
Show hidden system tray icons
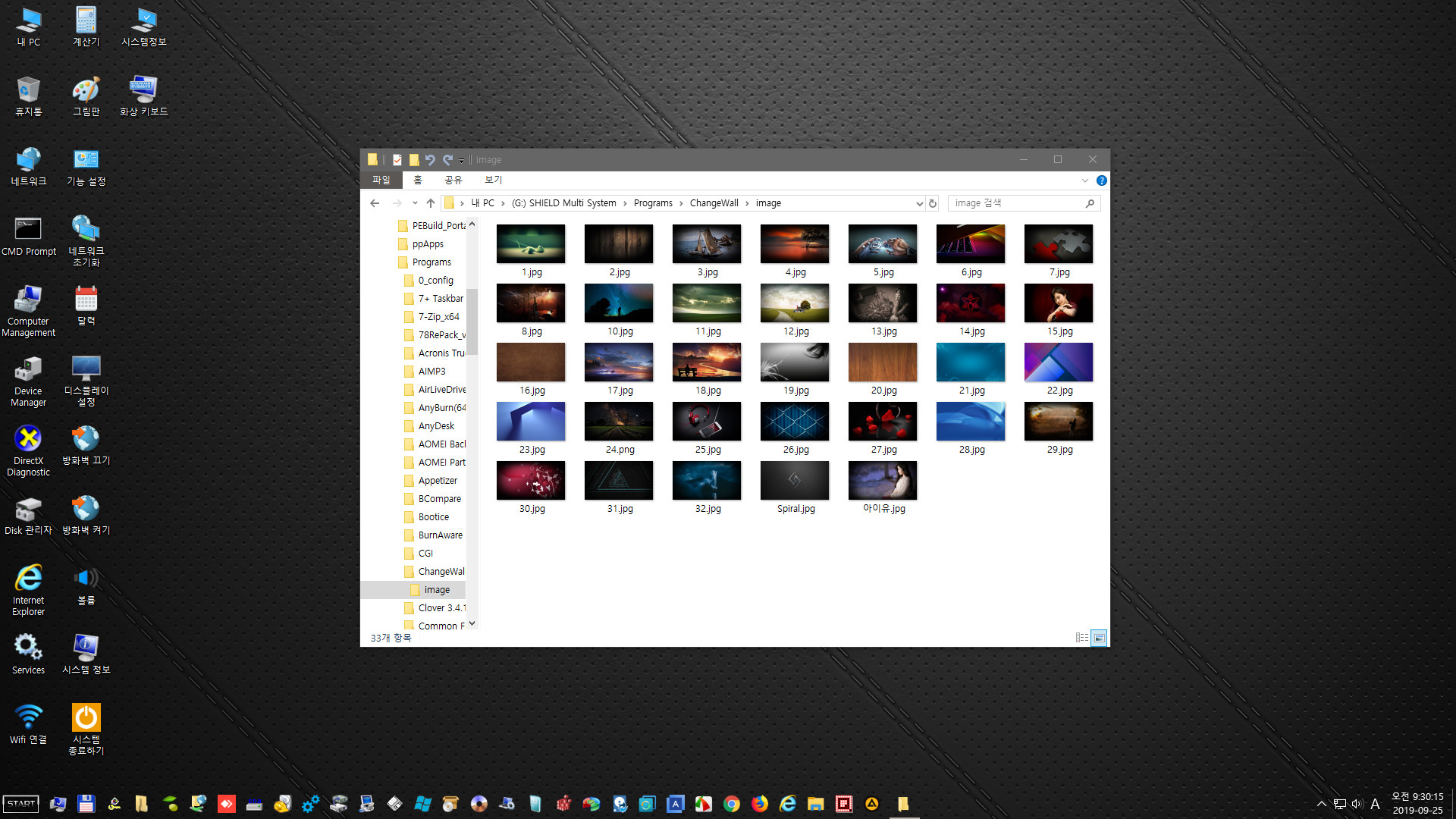point(1322,804)
